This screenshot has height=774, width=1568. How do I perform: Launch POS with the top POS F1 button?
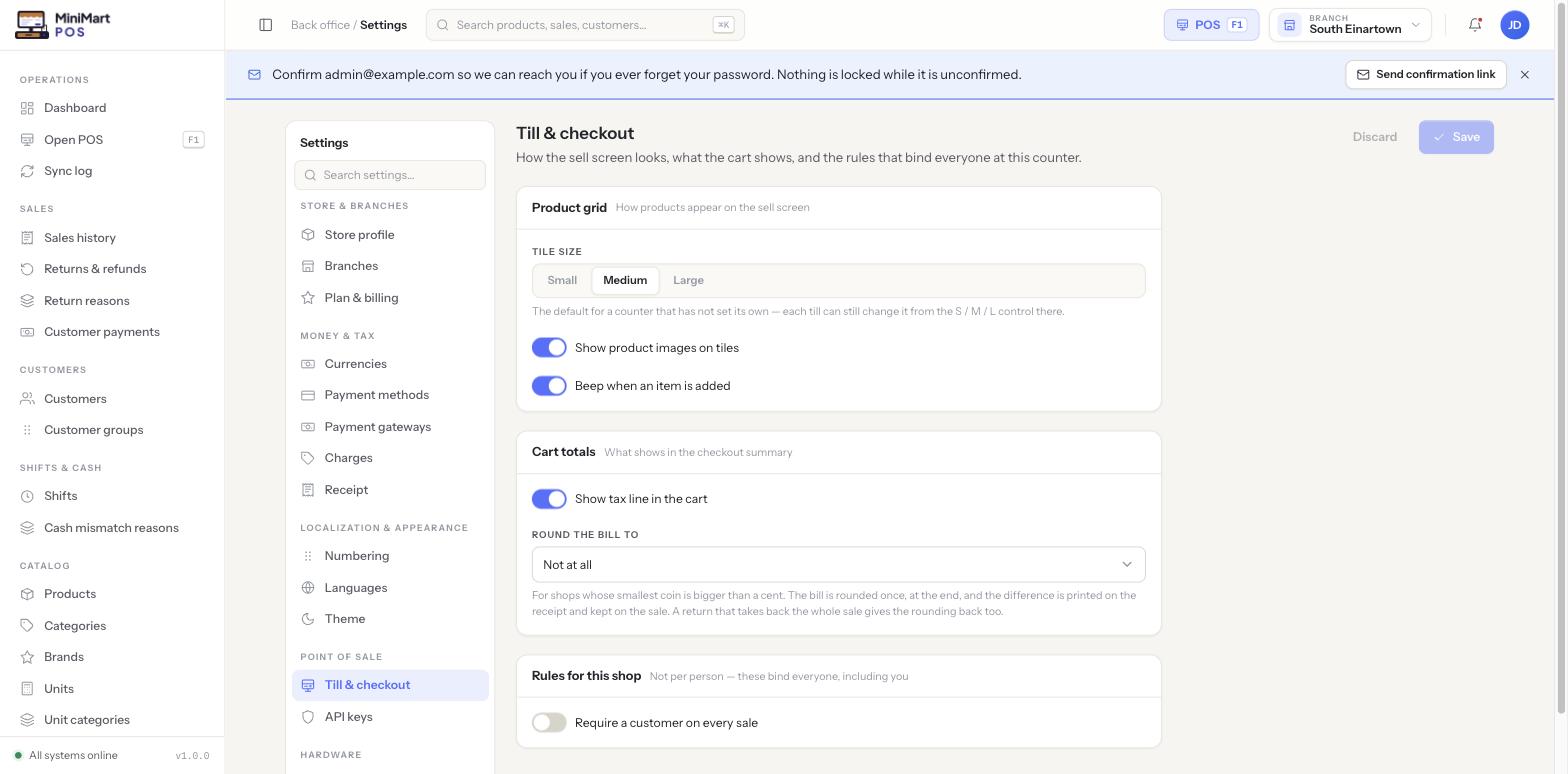coord(1211,25)
